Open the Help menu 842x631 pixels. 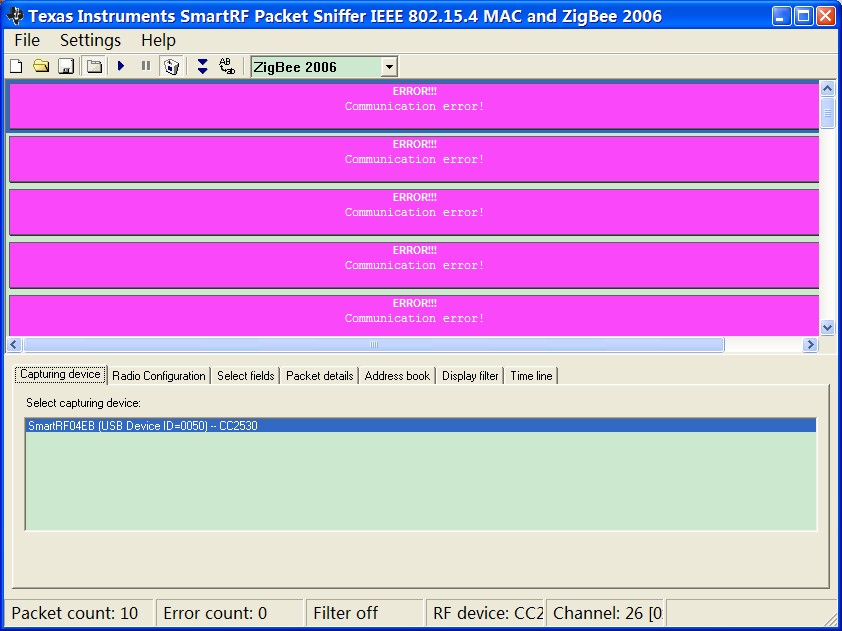(158, 40)
